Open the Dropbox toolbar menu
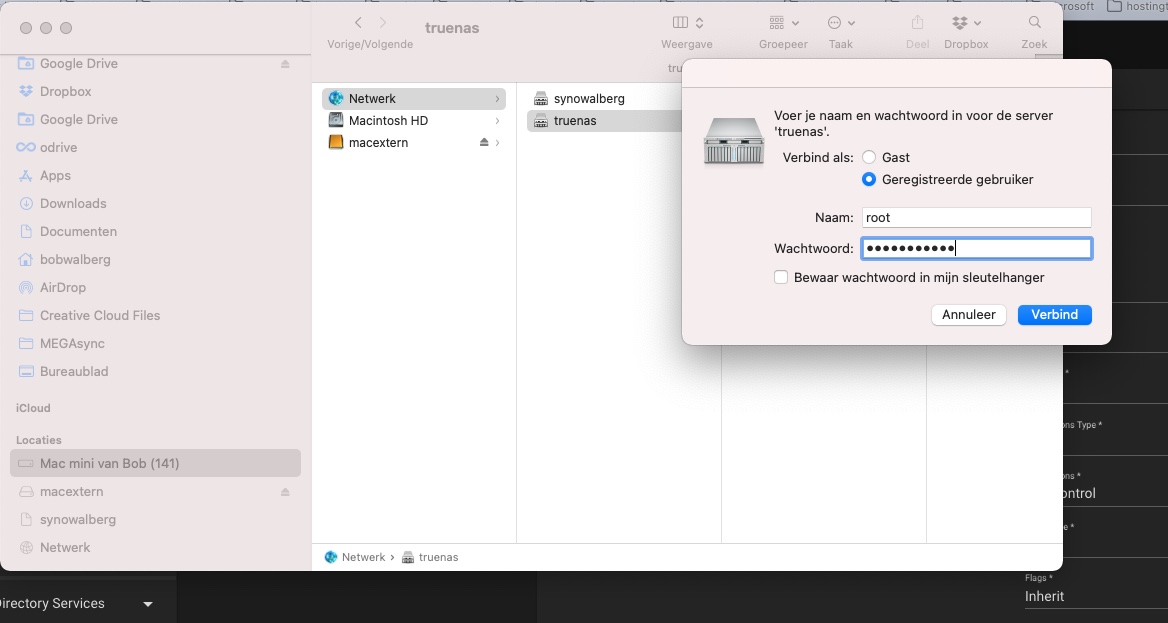1168x623 pixels. tap(966, 23)
